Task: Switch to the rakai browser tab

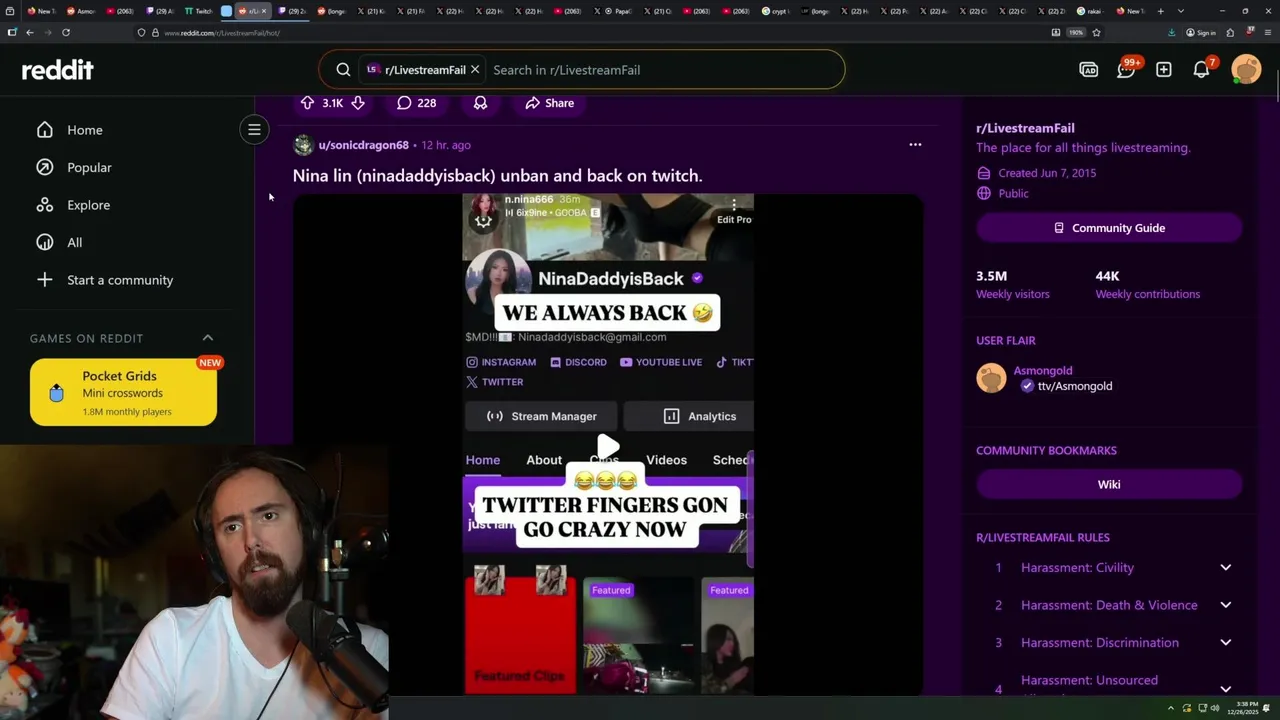Action: [x=1089, y=11]
